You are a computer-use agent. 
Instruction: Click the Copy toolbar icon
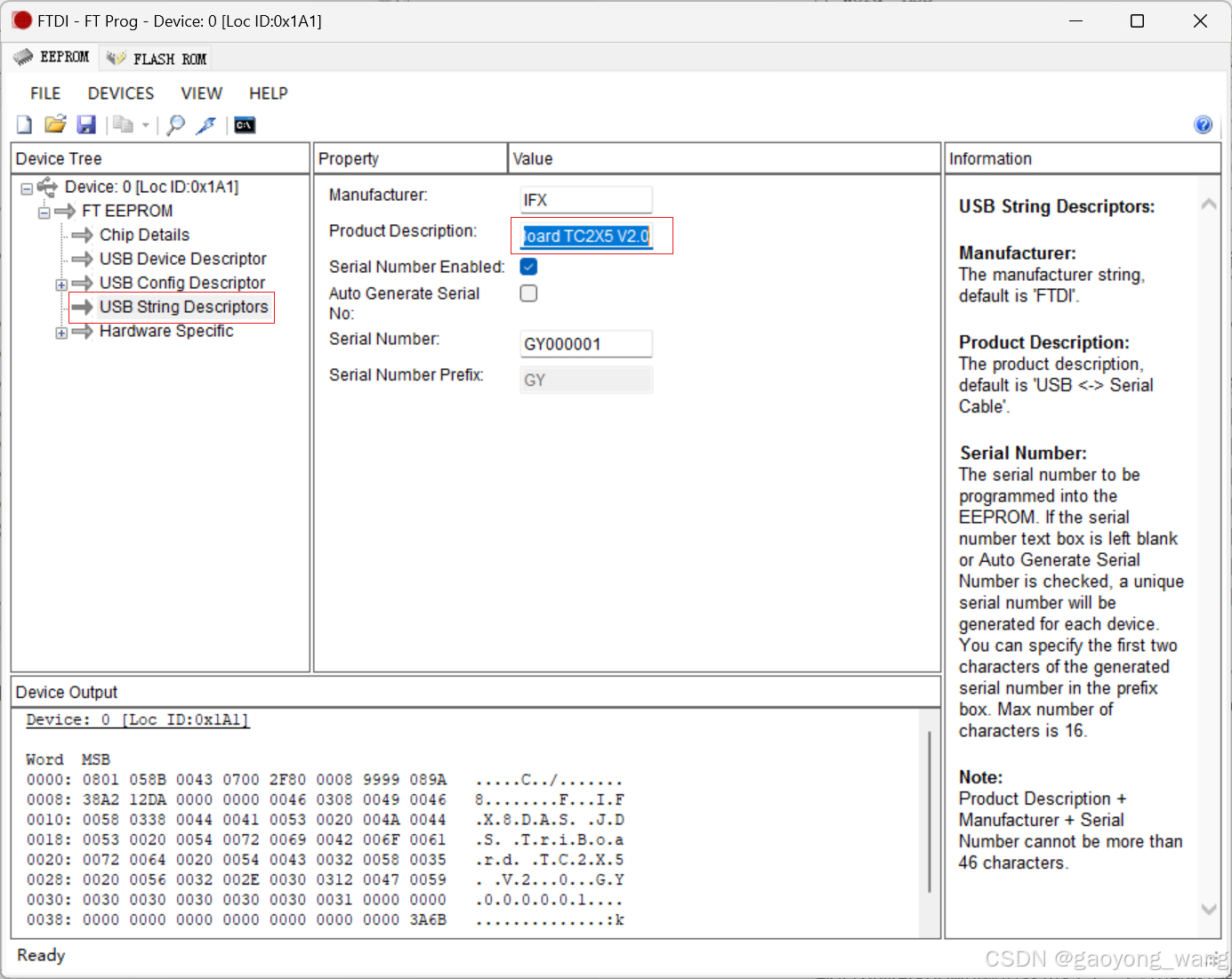pos(124,124)
